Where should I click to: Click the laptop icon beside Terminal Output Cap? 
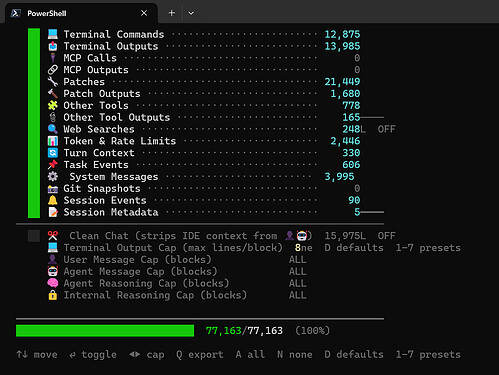tap(53, 248)
